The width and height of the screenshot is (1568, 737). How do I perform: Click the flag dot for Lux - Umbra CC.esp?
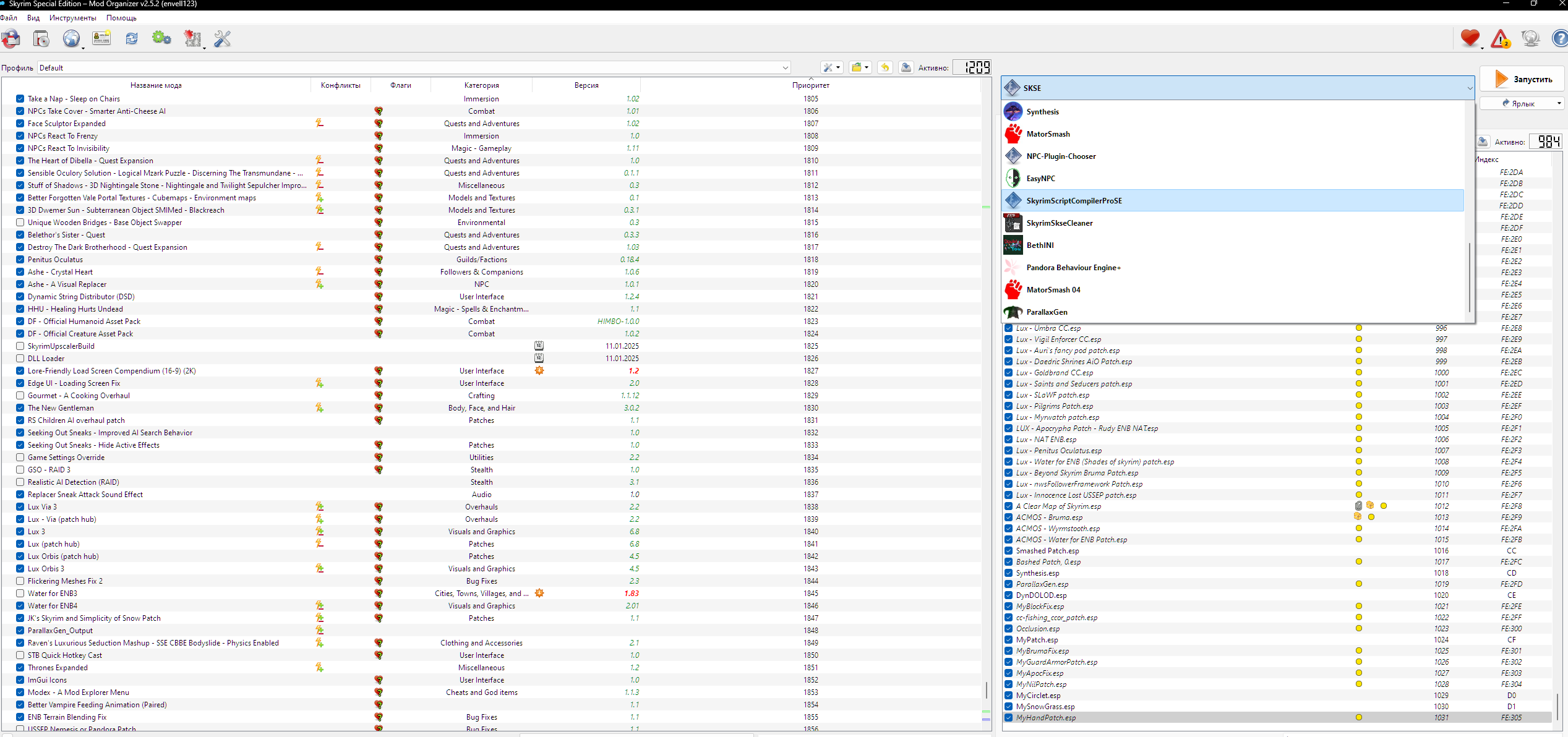click(1359, 328)
